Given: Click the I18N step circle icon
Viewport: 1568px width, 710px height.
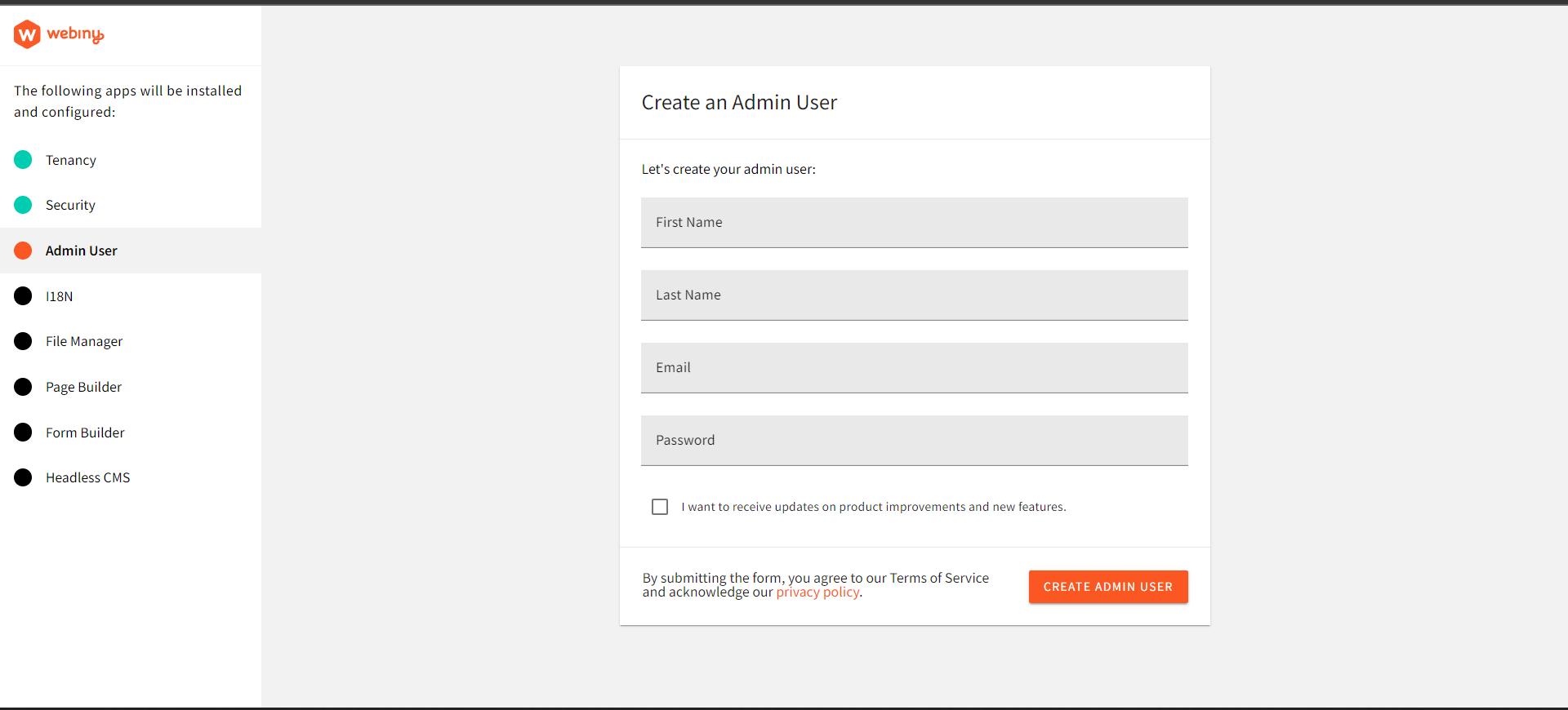Looking at the screenshot, I should point(22,296).
